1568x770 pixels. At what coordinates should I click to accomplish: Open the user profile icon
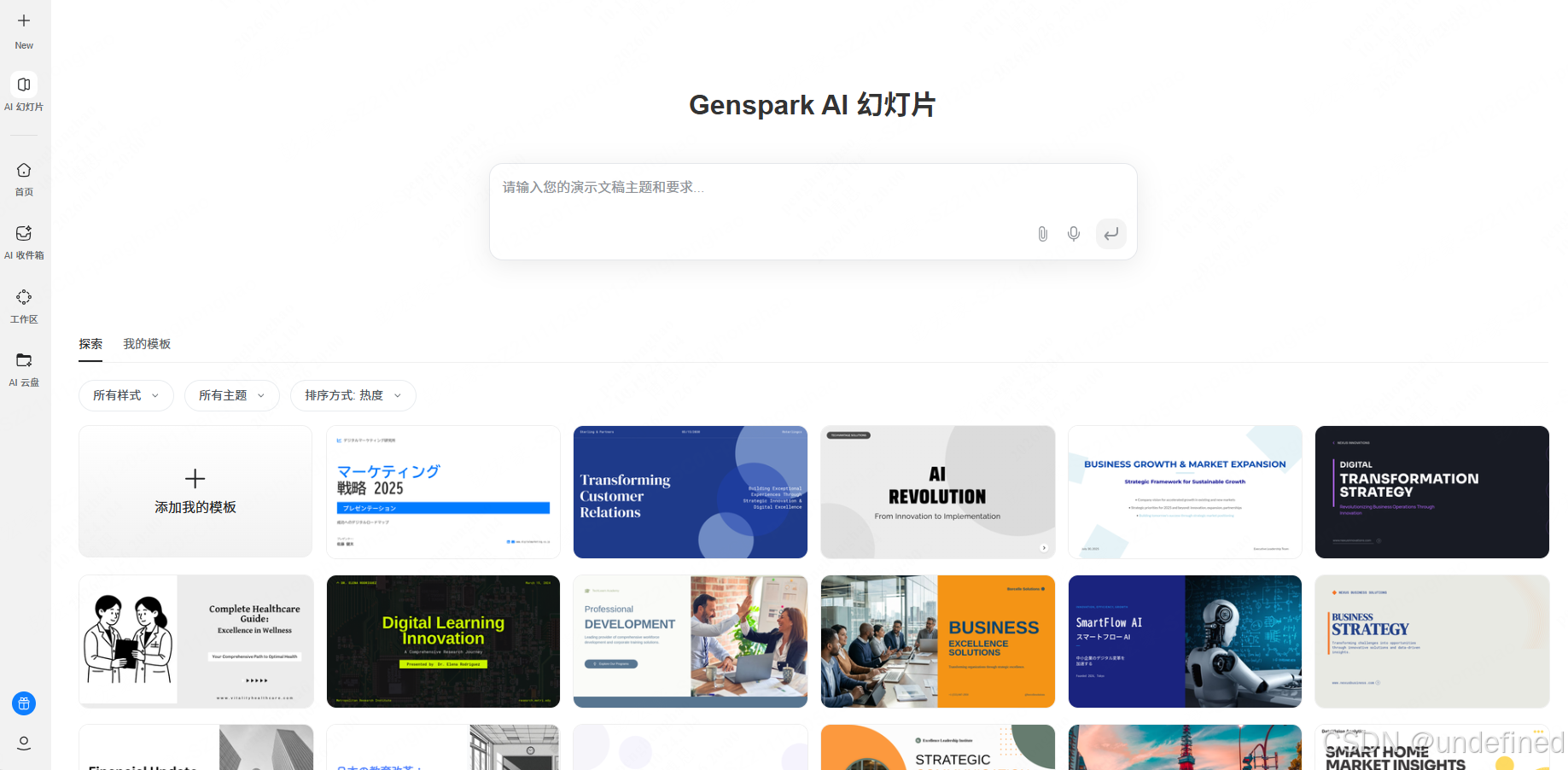(24, 743)
